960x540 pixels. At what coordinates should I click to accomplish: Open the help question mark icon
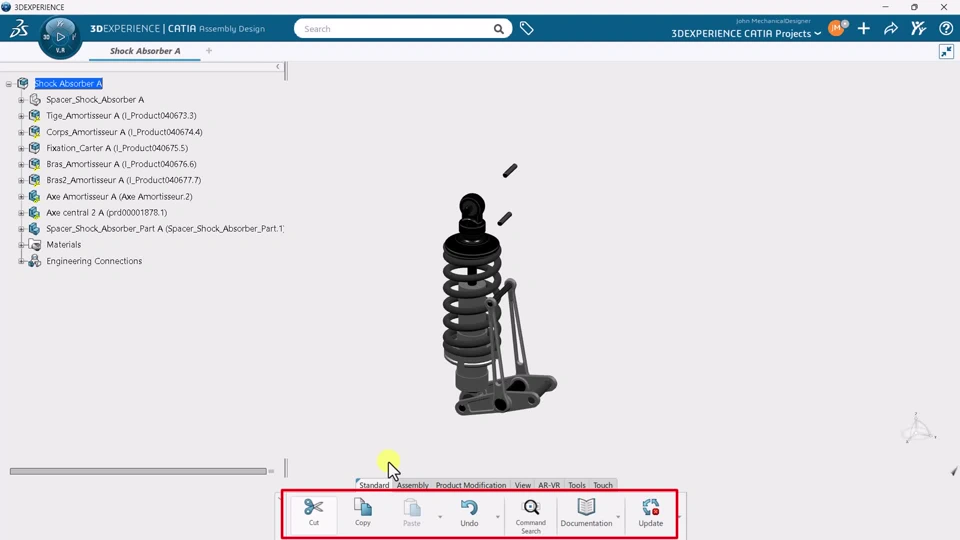click(x=945, y=28)
